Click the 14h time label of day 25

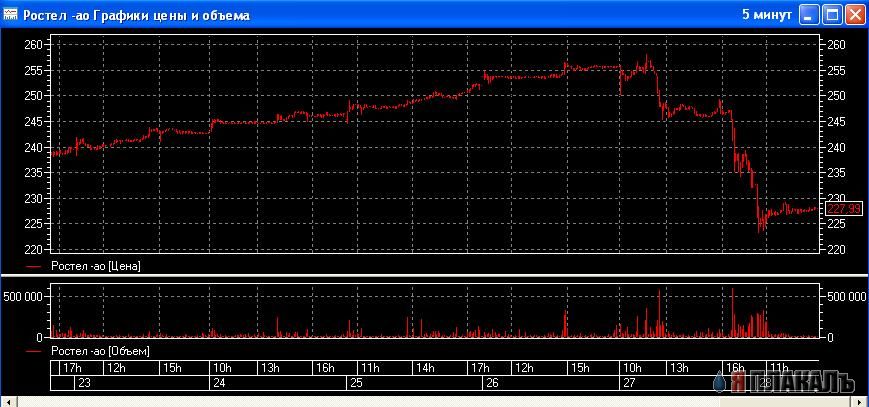click(425, 368)
